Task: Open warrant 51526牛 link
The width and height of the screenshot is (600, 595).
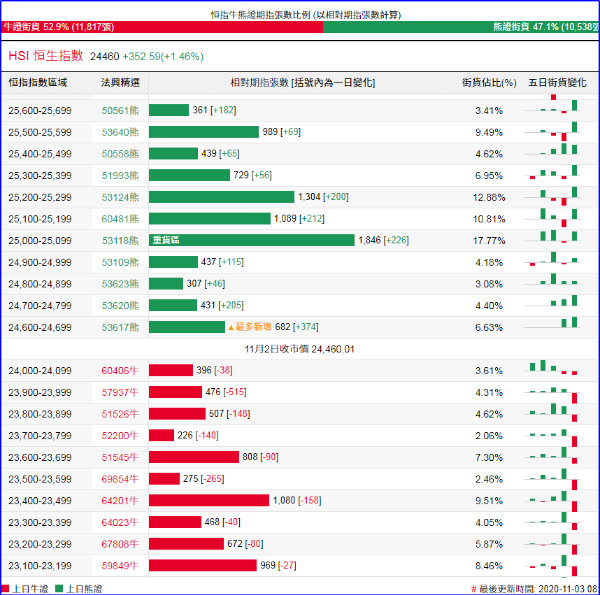Action: click(x=119, y=414)
